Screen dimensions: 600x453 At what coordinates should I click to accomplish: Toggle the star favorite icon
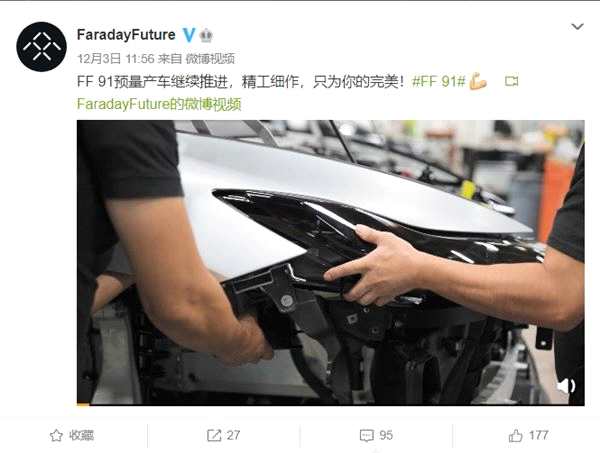coord(56,435)
